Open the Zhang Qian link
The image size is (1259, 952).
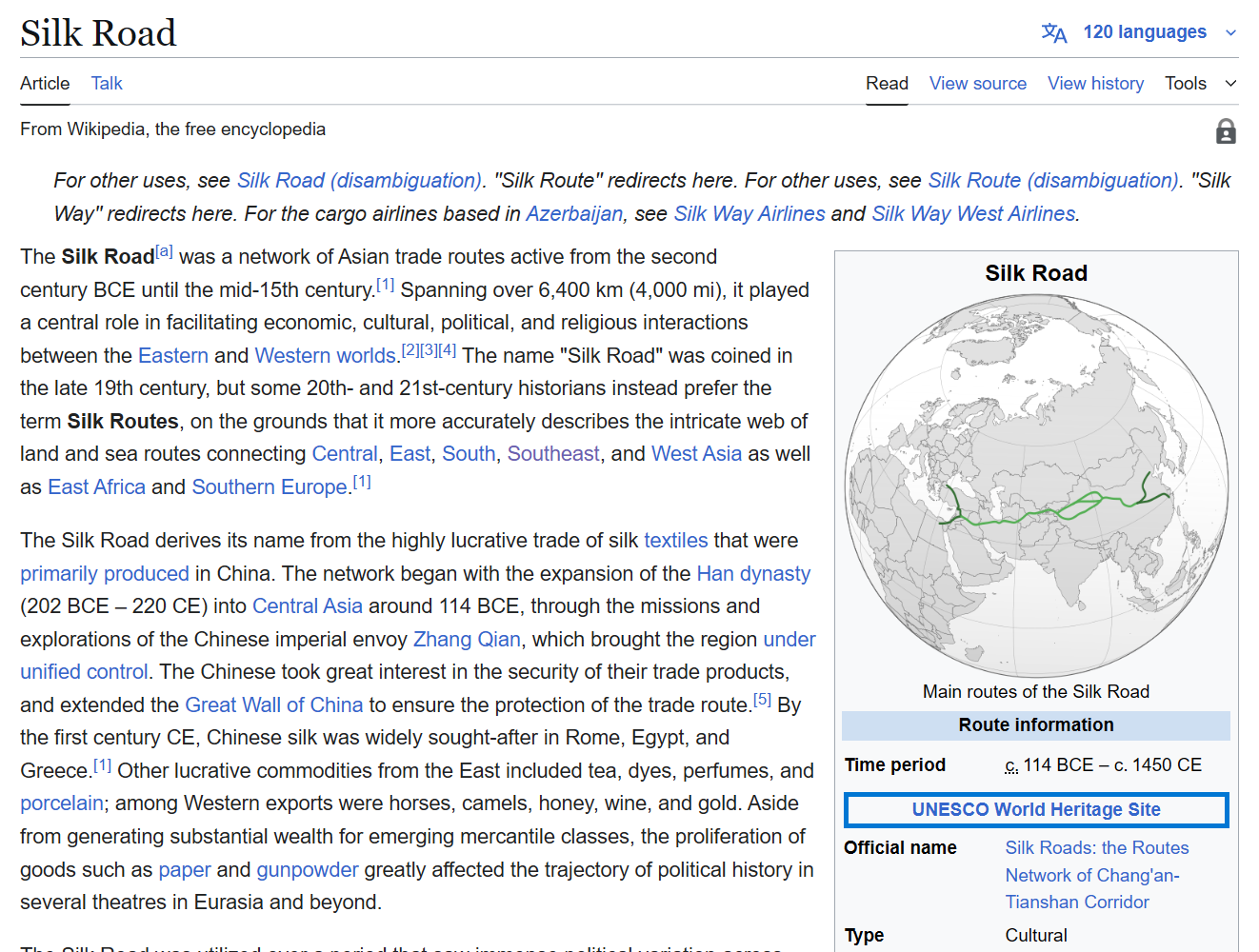467,640
